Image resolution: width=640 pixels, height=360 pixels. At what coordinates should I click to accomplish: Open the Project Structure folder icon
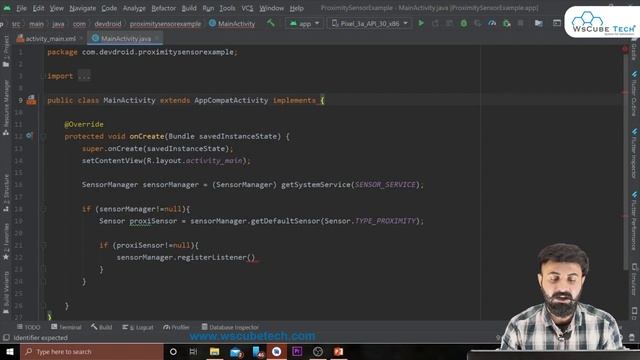539,23
